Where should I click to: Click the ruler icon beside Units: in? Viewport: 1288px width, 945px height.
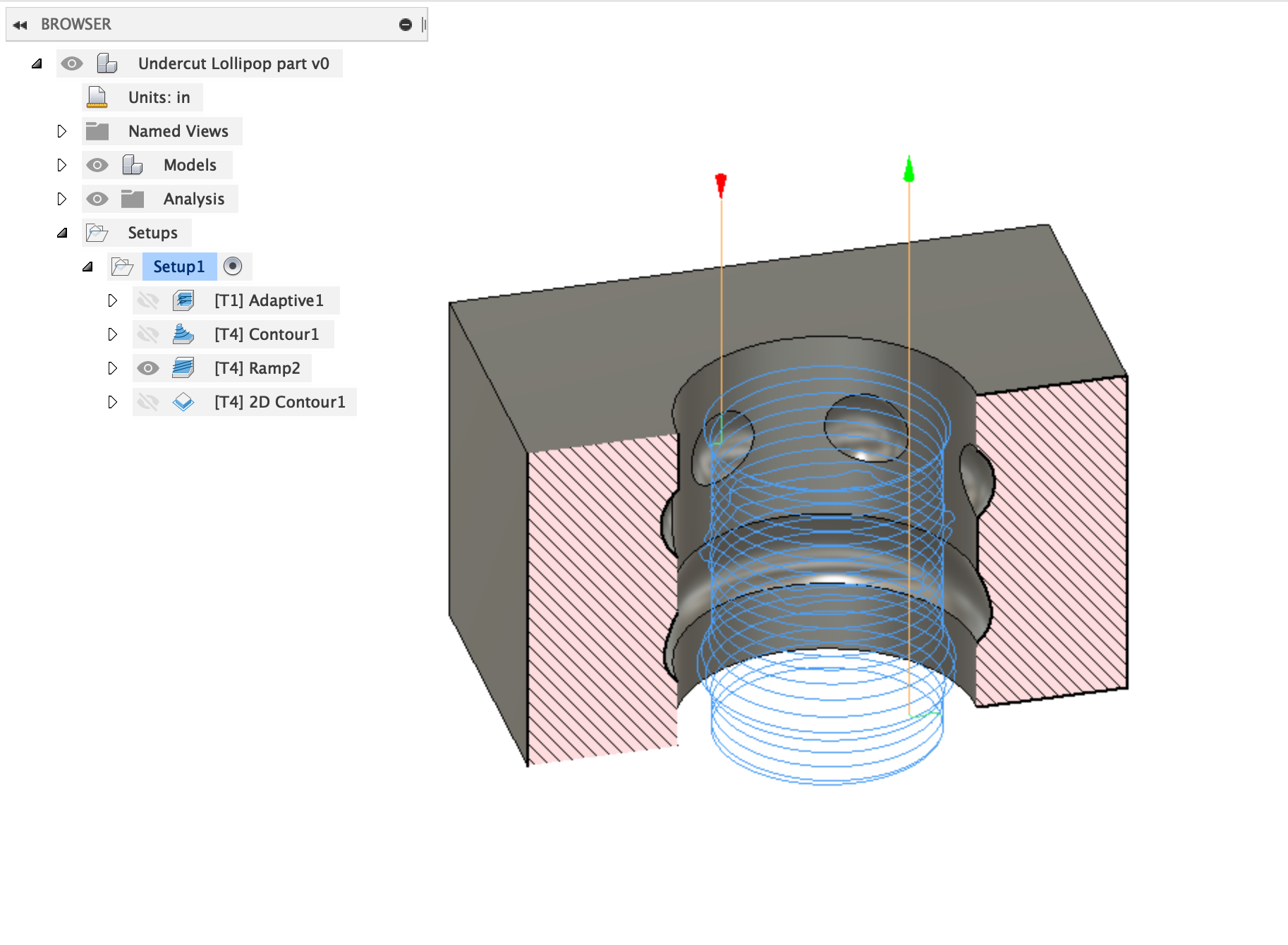coord(96,97)
